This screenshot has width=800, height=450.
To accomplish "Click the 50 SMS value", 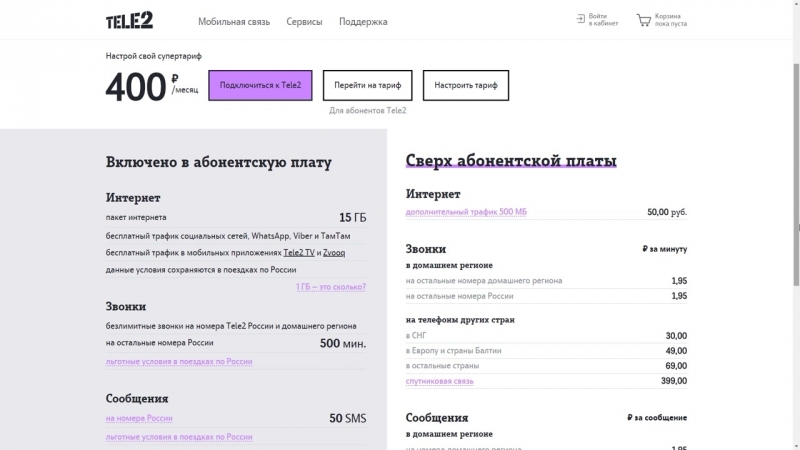I will click(x=347, y=418).
